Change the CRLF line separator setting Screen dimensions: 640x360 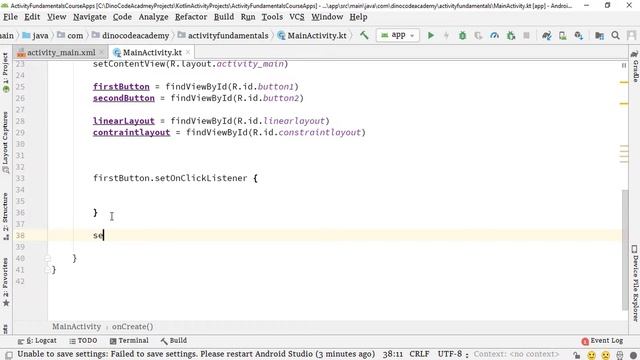pos(419,354)
